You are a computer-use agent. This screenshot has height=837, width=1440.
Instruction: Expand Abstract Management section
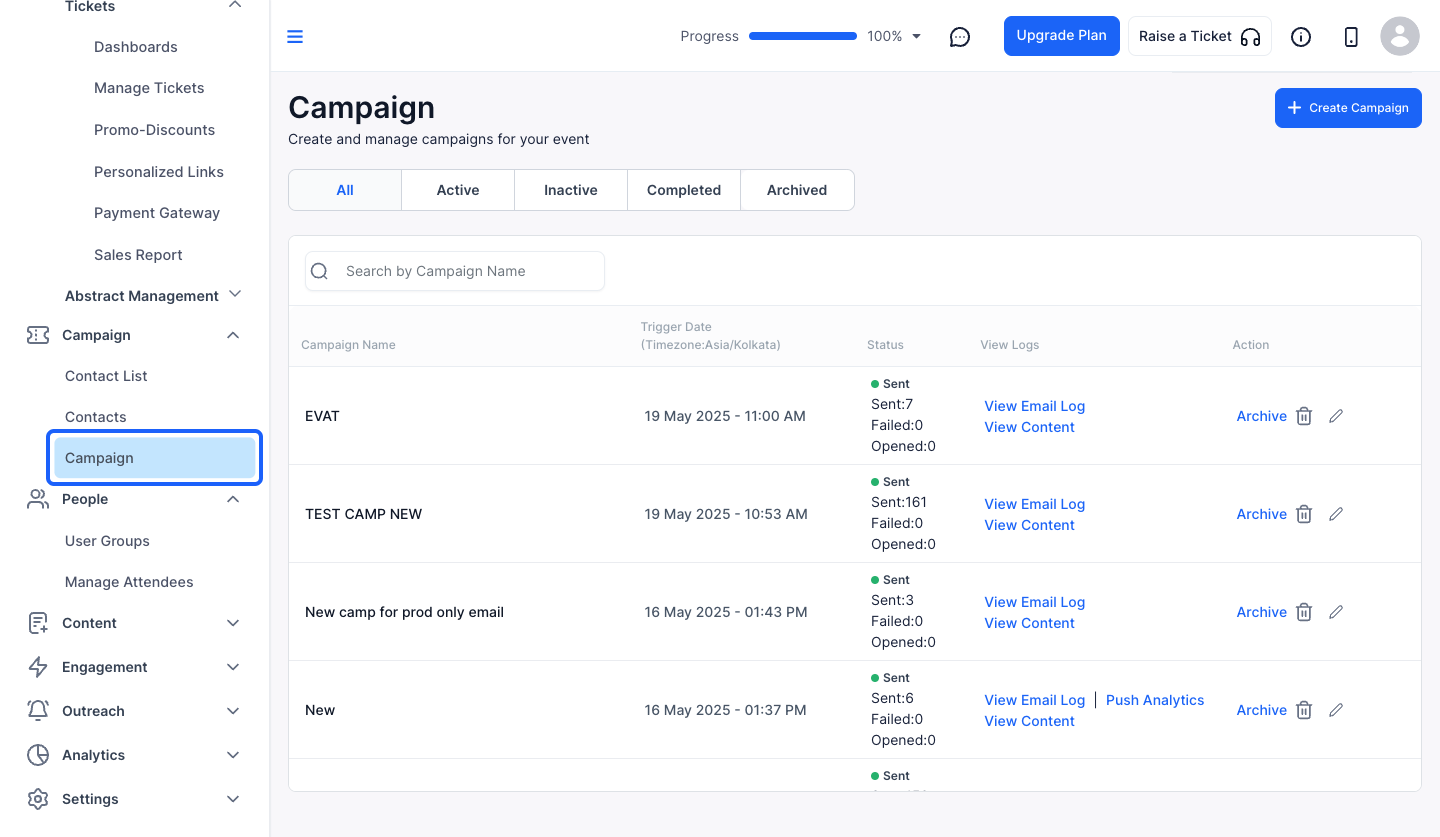[235, 294]
